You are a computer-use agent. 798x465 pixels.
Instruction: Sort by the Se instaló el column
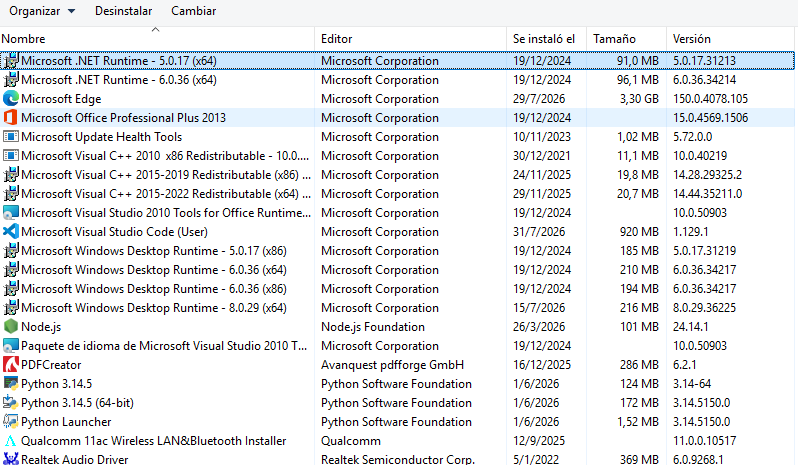[x=544, y=39]
